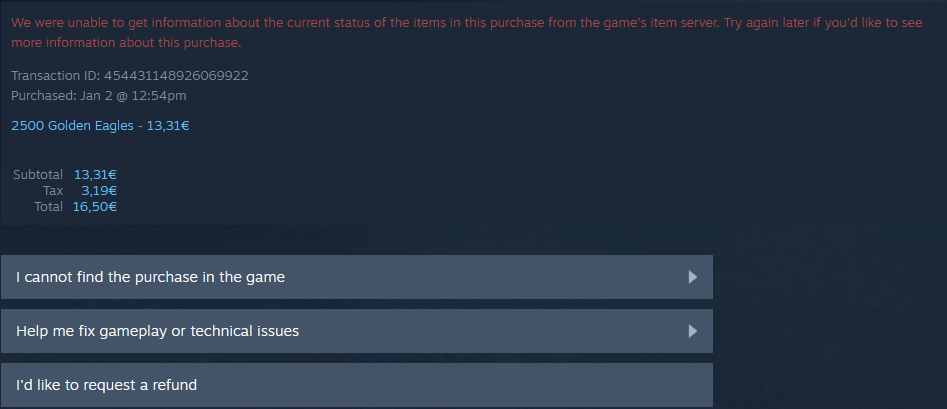The height and width of the screenshot is (409, 947).
Task: Click the purchase date 'Jan 2 @ 12:54pm'
Action: coord(130,95)
